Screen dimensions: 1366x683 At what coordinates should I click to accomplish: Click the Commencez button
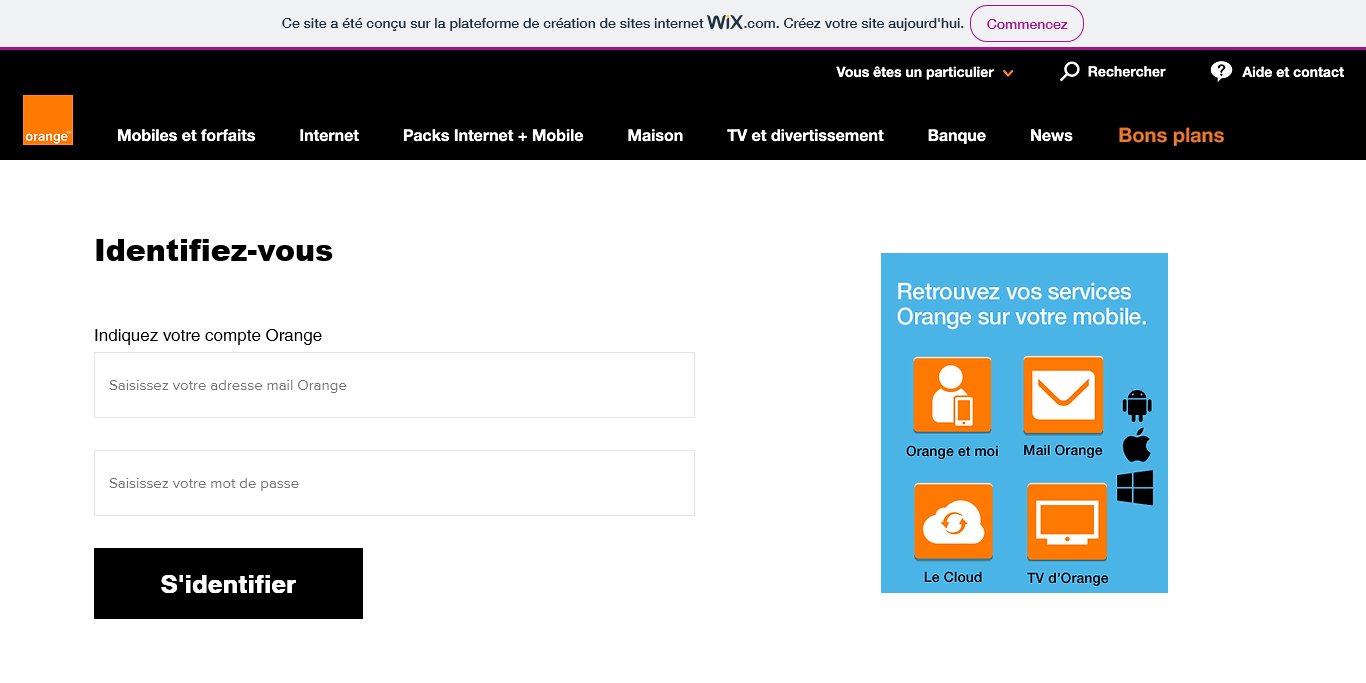coord(1027,24)
